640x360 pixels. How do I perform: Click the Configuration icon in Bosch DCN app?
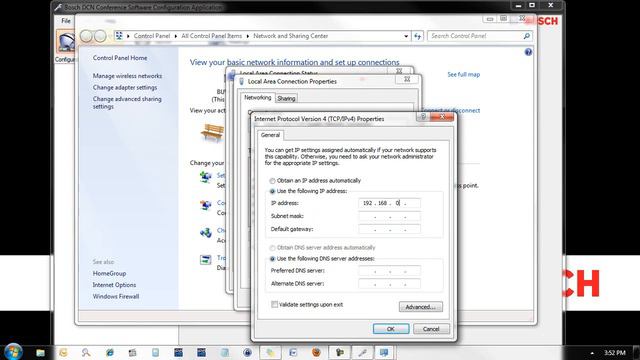[66, 42]
